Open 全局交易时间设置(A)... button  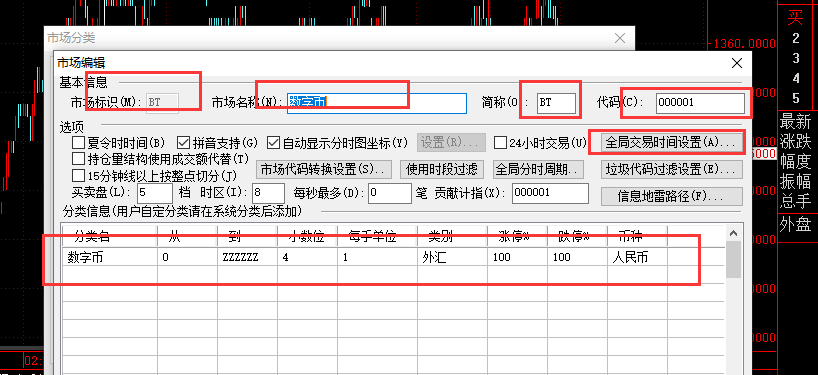click(671, 142)
